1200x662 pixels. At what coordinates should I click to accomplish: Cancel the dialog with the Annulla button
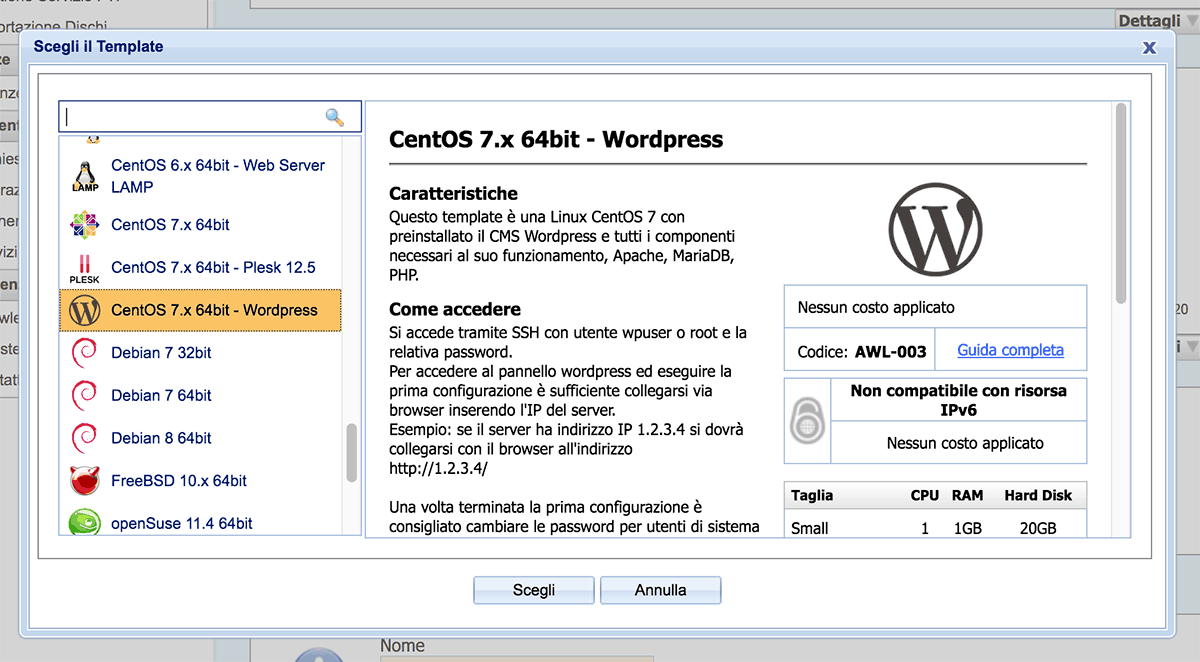[x=661, y=590]
